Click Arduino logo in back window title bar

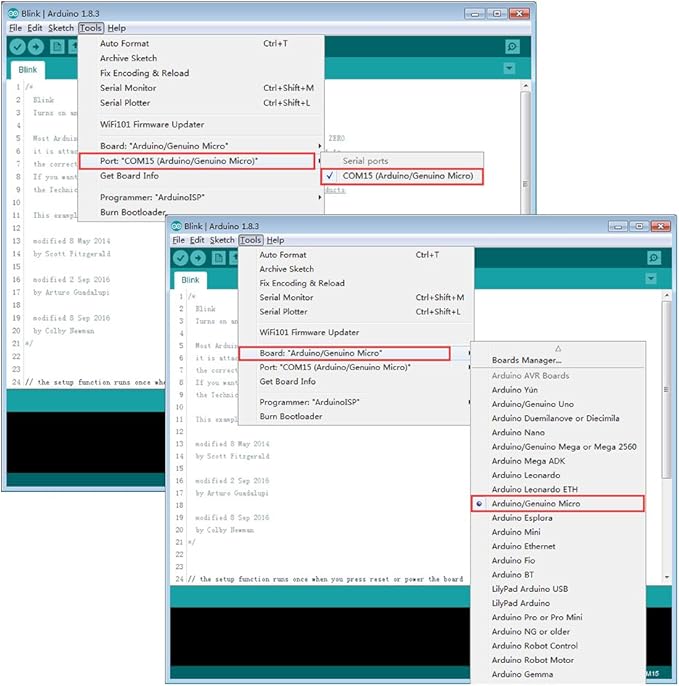[13, 13]
